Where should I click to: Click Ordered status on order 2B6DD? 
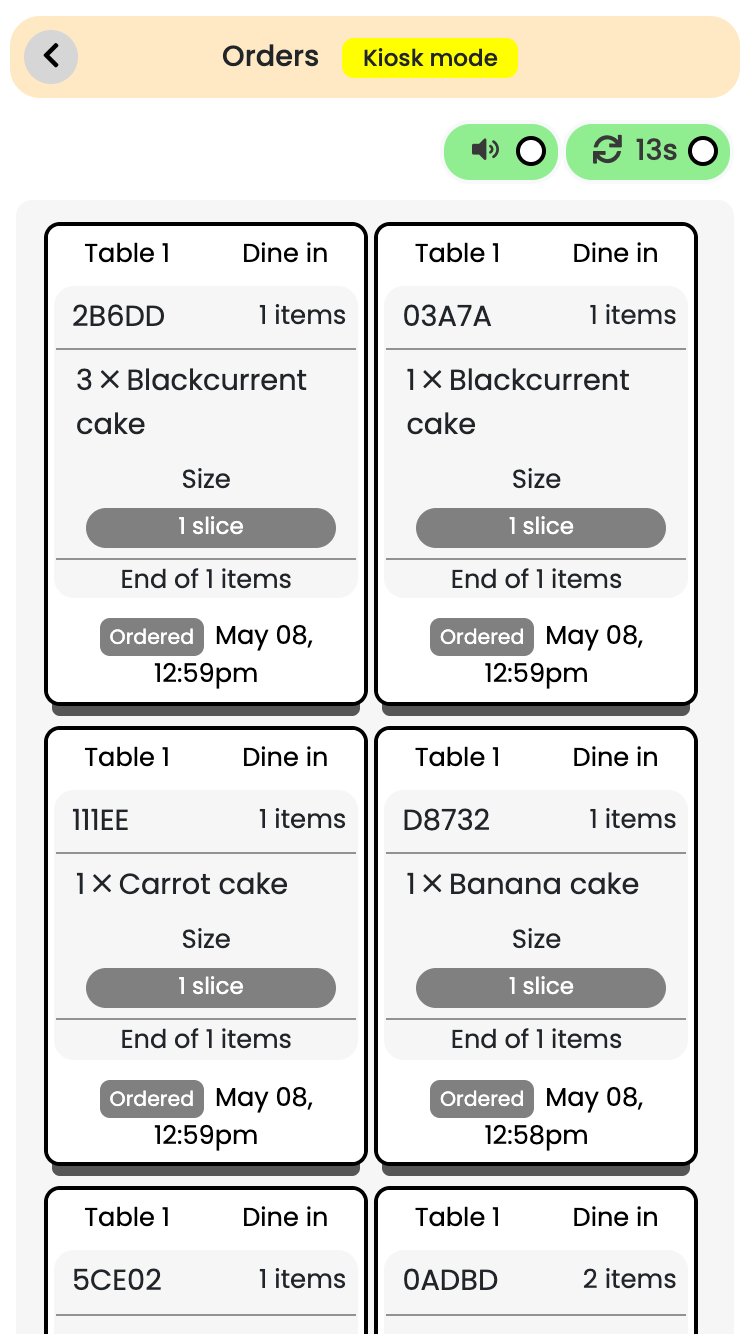tap(152, 637)
